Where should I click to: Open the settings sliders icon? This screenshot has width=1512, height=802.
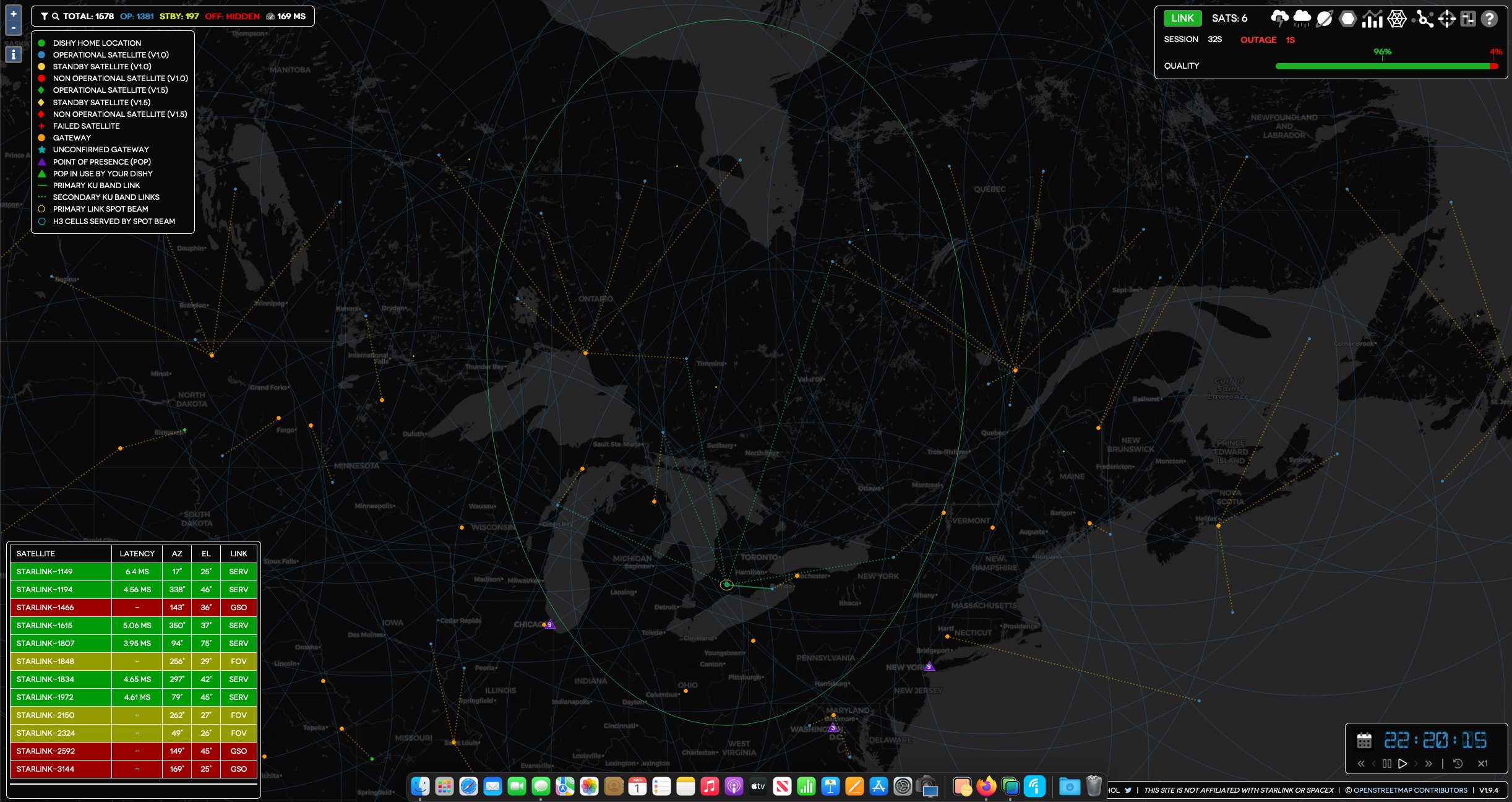pos(1468,19)
